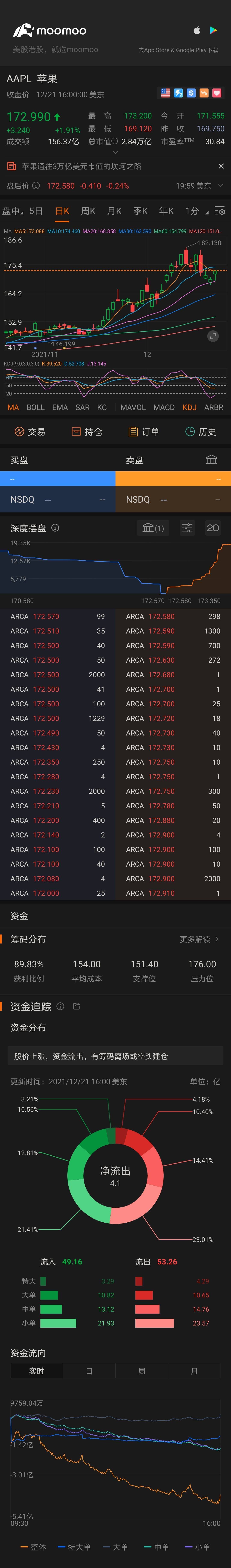Toggle the BOLL indicator on the chart

tap(35, 407)
